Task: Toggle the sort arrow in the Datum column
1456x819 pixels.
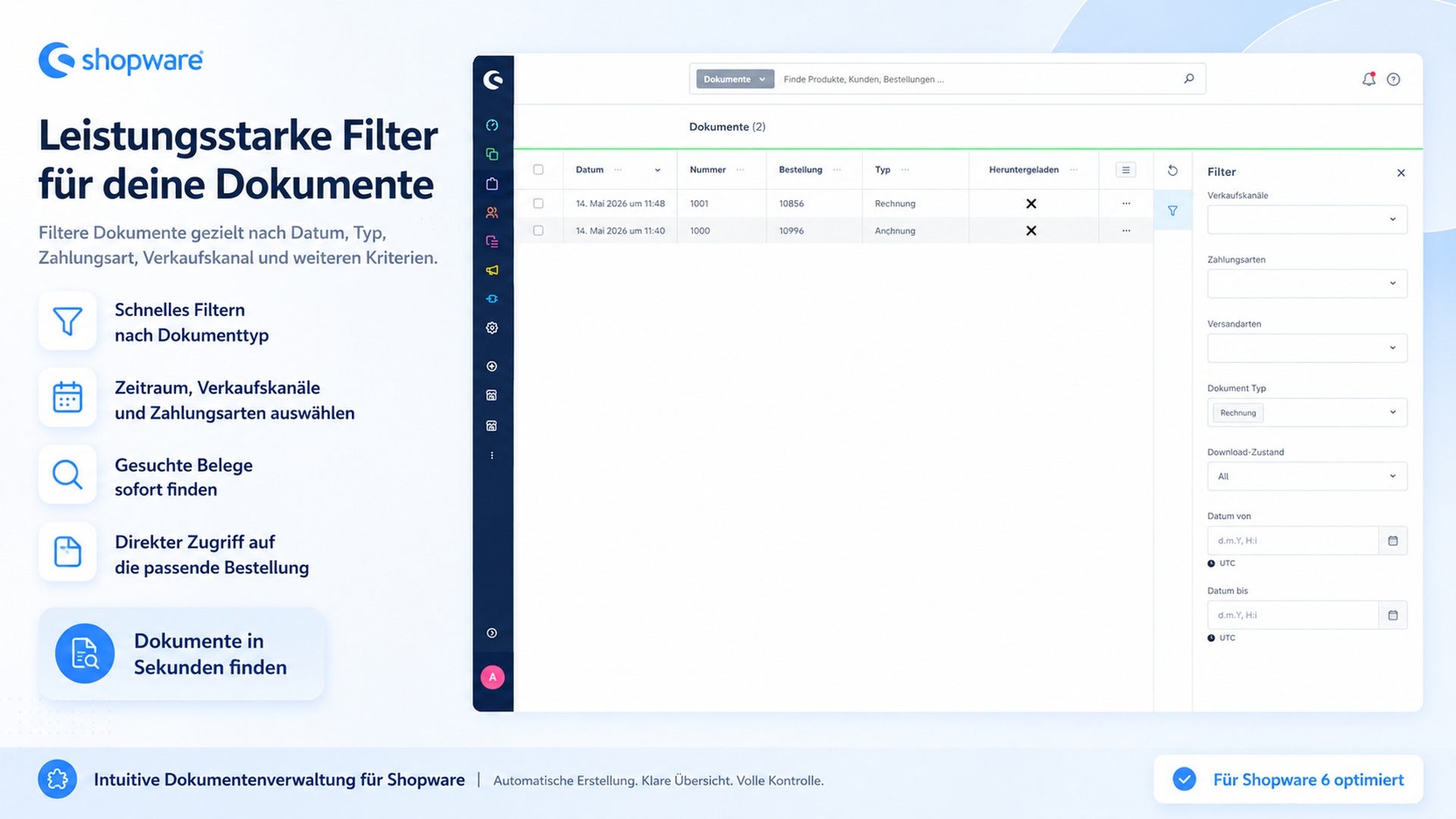Action: point(657,170)
